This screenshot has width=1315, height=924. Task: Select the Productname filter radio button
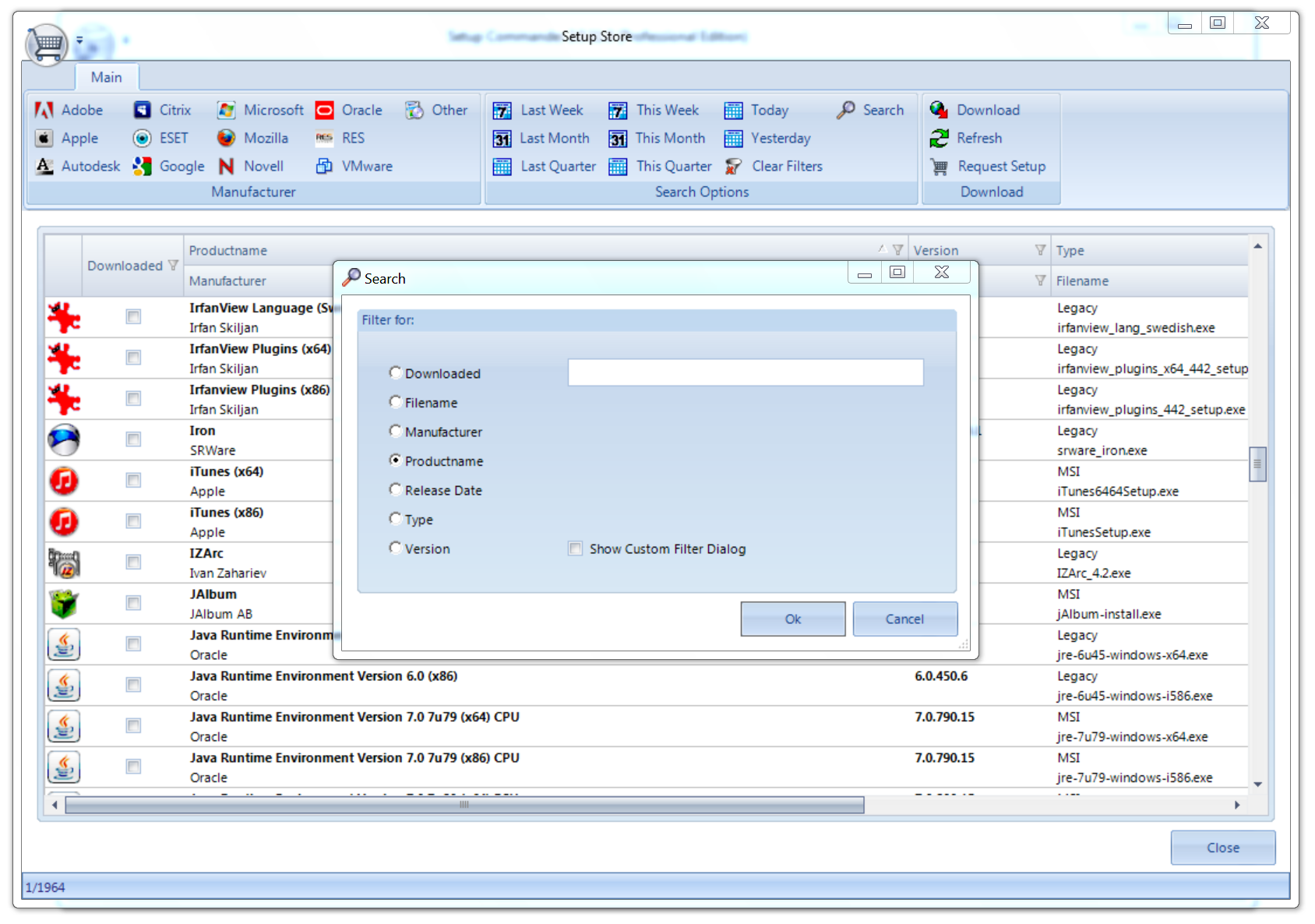pos(395,460)
